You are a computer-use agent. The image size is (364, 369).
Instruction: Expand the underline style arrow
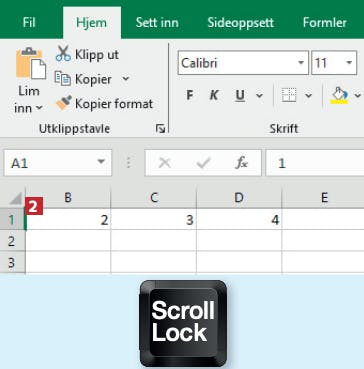coord(259,96)
